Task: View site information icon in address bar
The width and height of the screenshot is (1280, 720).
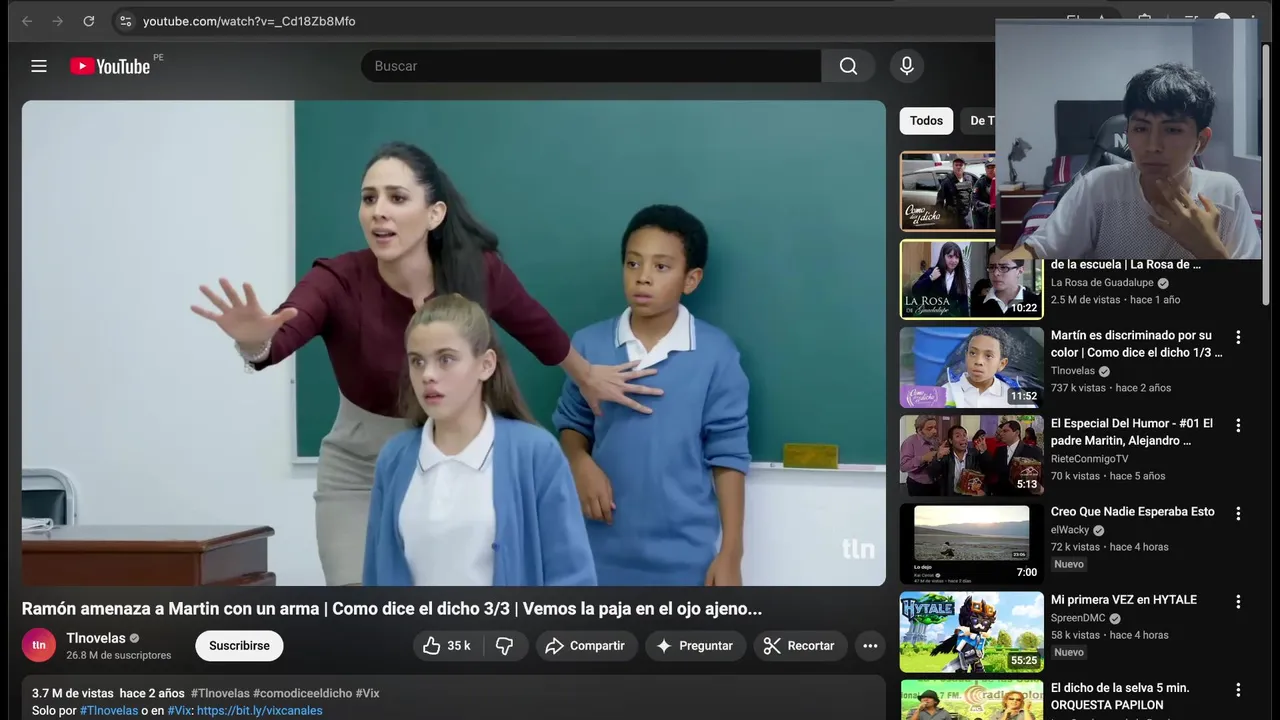Action: (125, 21)
